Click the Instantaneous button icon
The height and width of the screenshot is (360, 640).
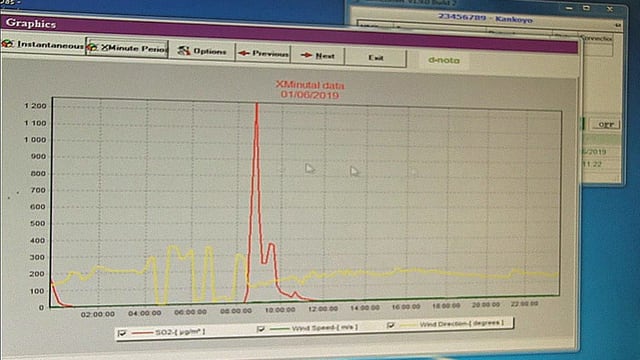click(7, 43)
